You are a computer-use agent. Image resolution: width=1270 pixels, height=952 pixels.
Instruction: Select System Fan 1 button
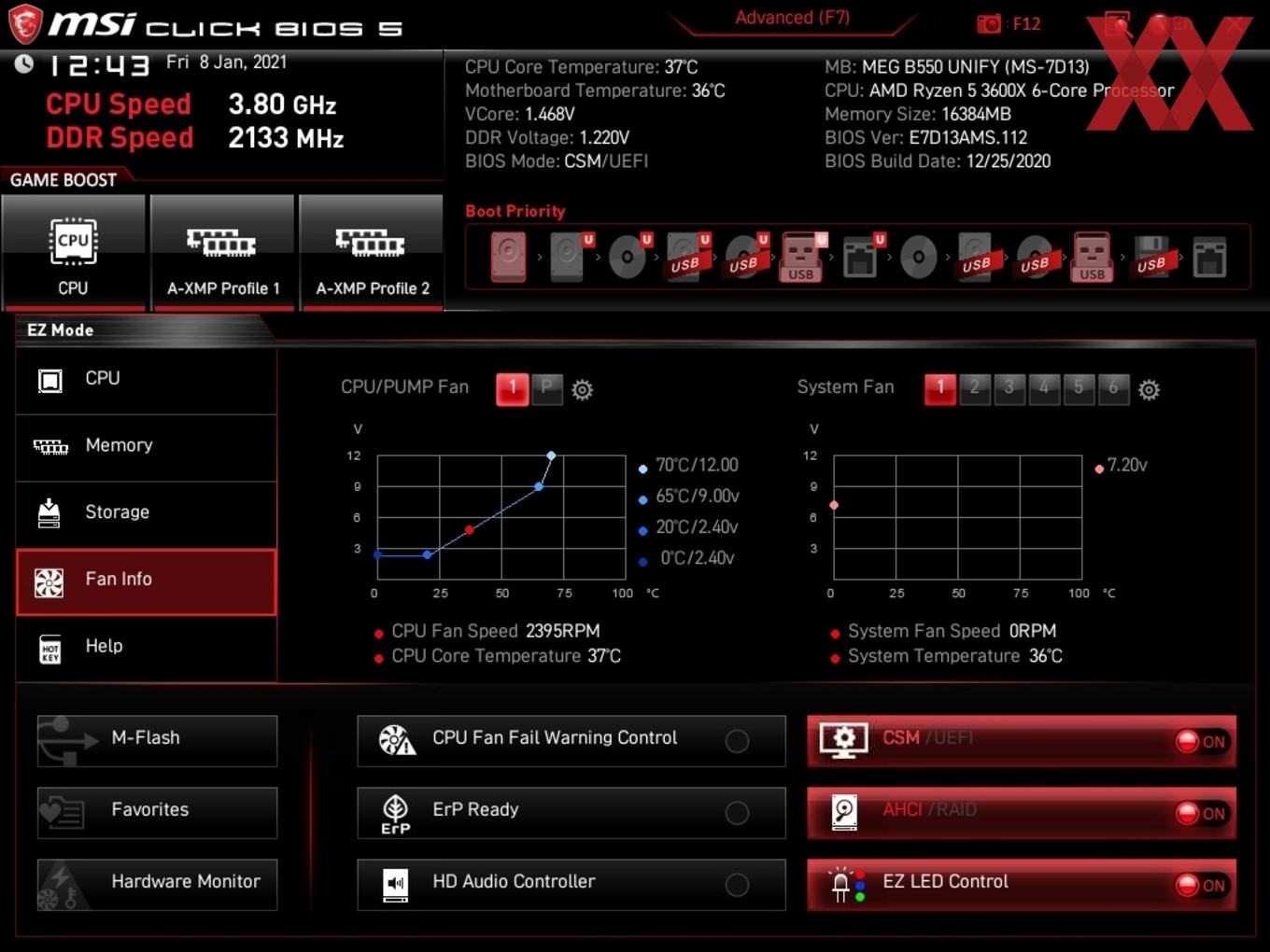[x=940, y=388]
